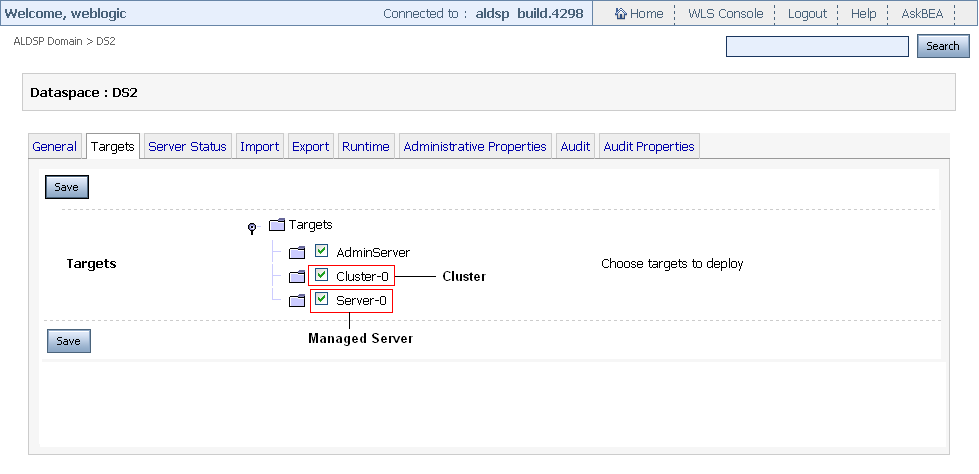
Task: Open the Export tab
Action: coord(310,146)
